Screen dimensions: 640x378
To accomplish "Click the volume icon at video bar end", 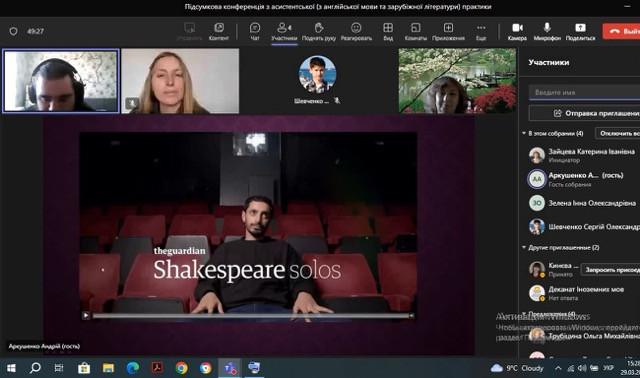I will [x=411, y=316].
